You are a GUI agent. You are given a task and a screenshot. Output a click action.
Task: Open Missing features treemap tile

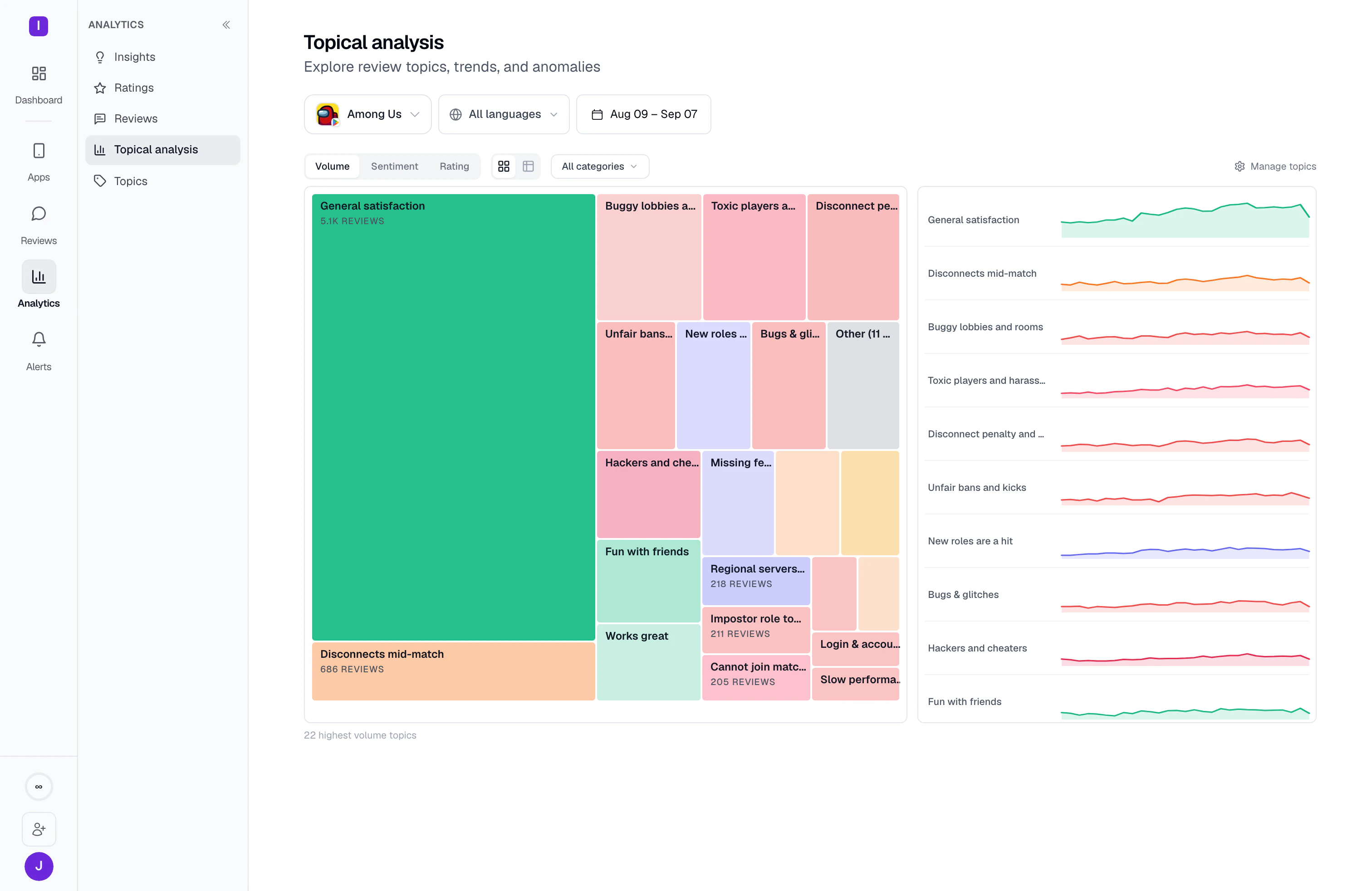(738, 503)
